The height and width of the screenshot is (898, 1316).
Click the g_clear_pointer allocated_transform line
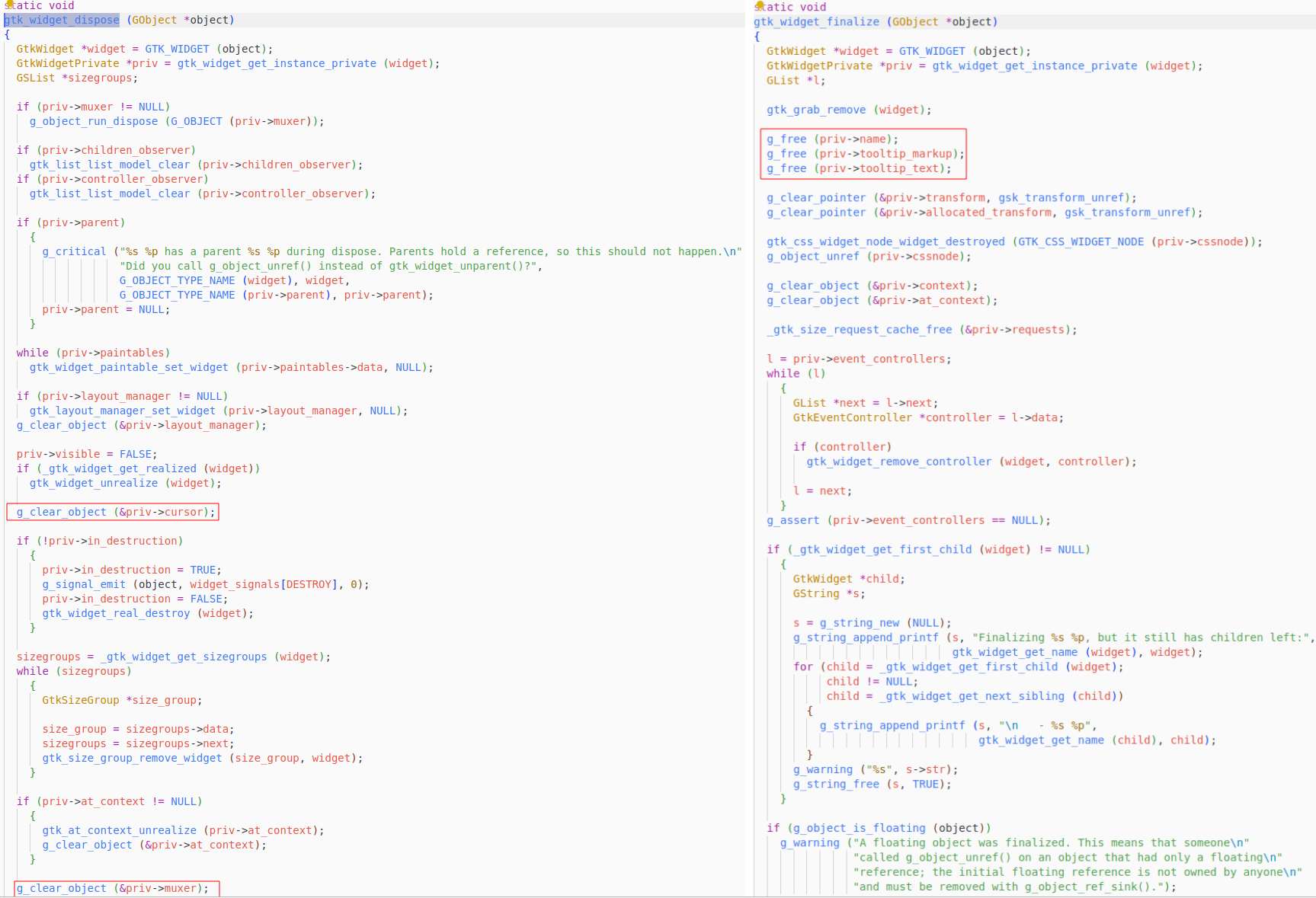click(985, 213)
